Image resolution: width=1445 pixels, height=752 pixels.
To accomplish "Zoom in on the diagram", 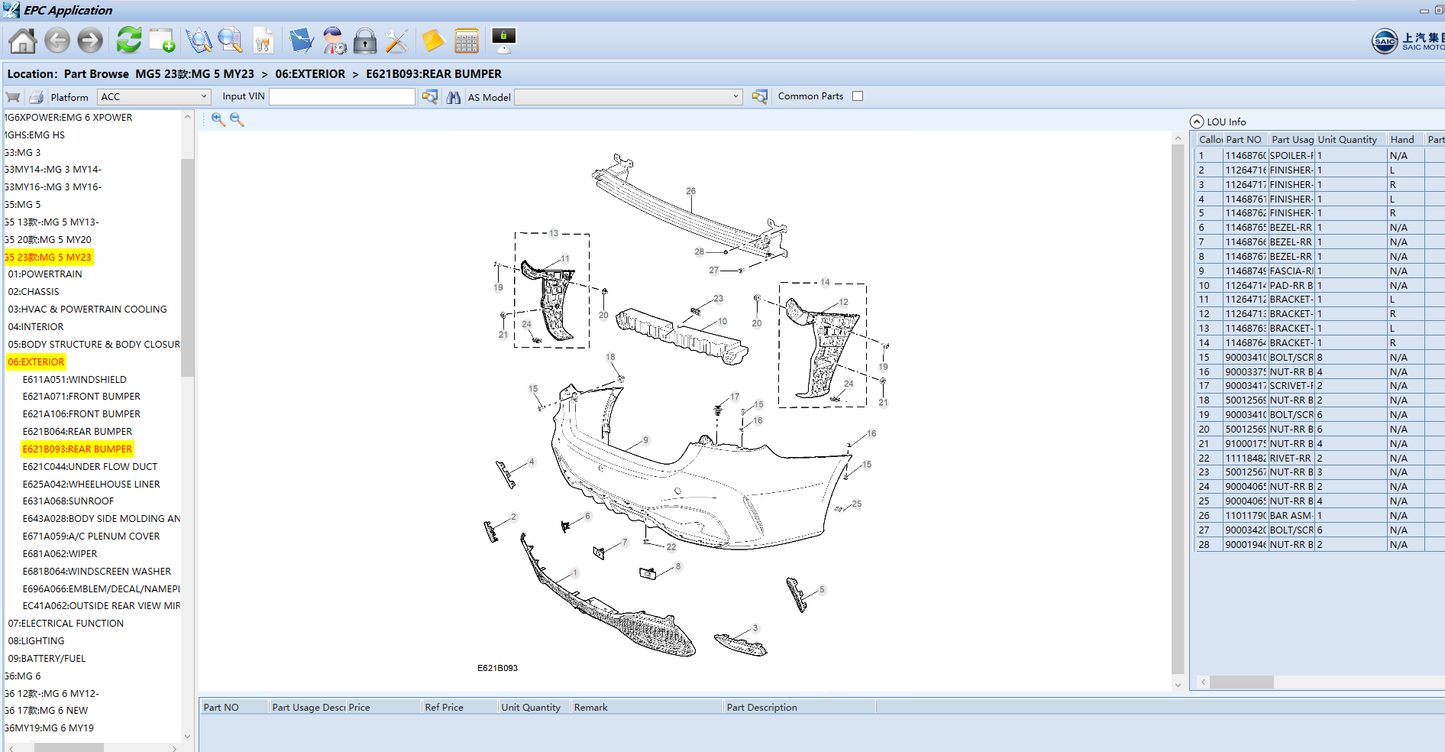I will coord(218,119).
